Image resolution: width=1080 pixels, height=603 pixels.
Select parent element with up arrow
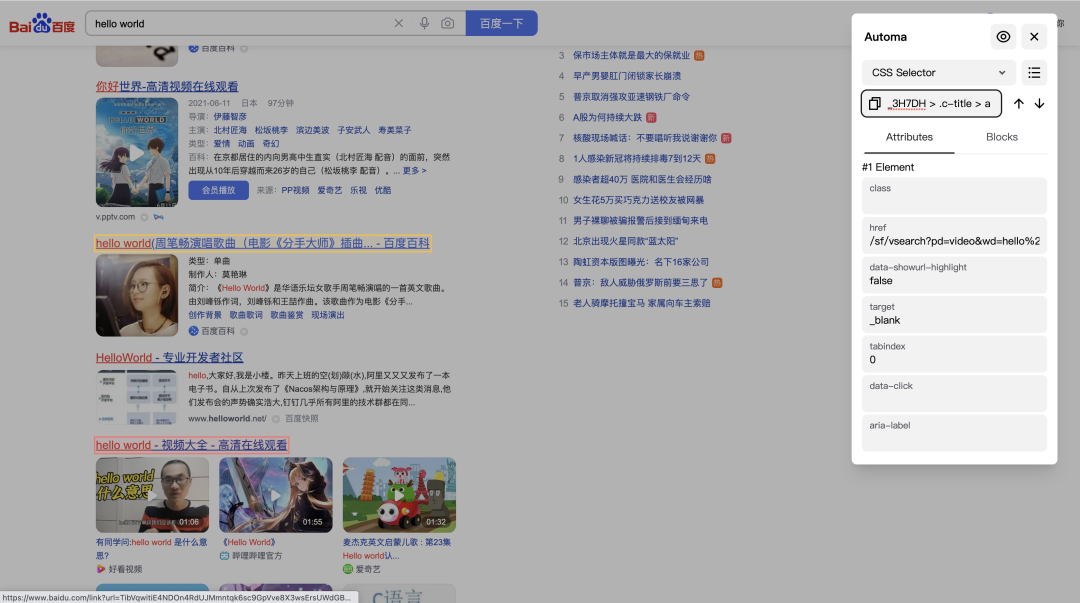click(1018, 103)
